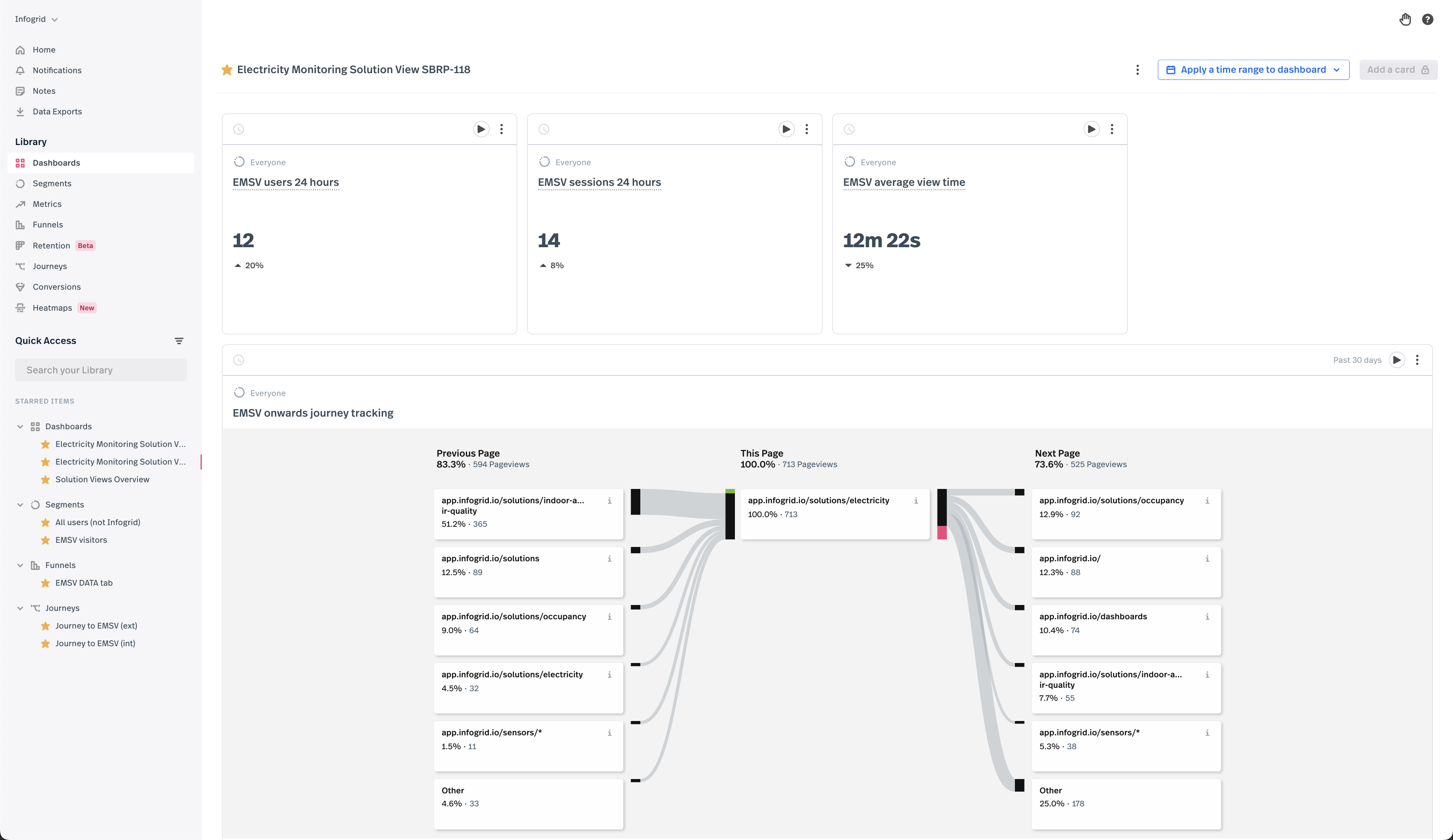
Task: Show info for next page app.infogrid.io/dashboards
Action: pos(1207,617)
